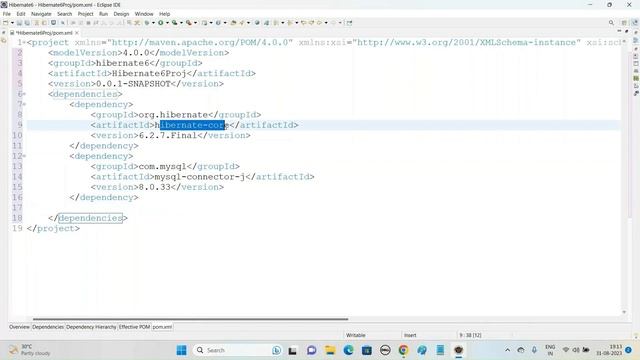Open the Window menu
Viewport: 640px width, 360px height.
(144, 14)
